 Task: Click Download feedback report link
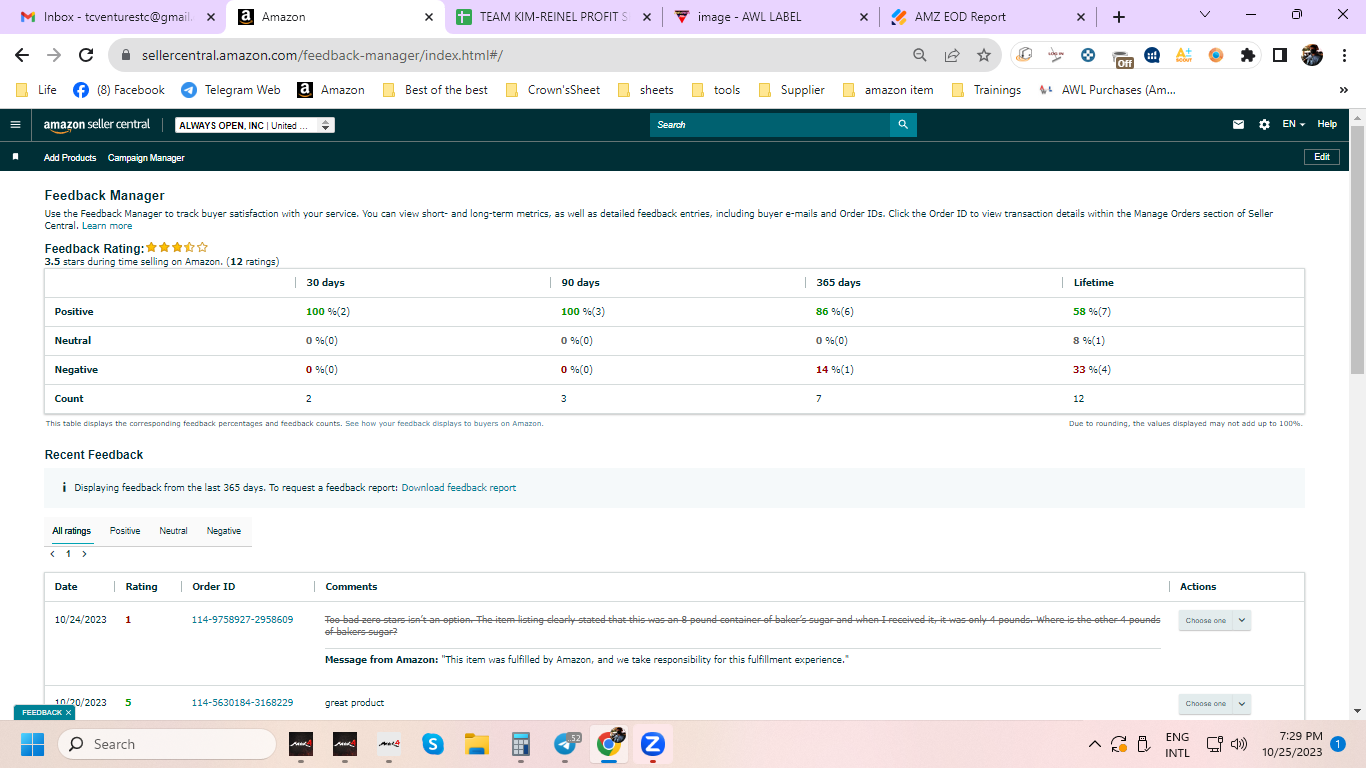[459, 488]
